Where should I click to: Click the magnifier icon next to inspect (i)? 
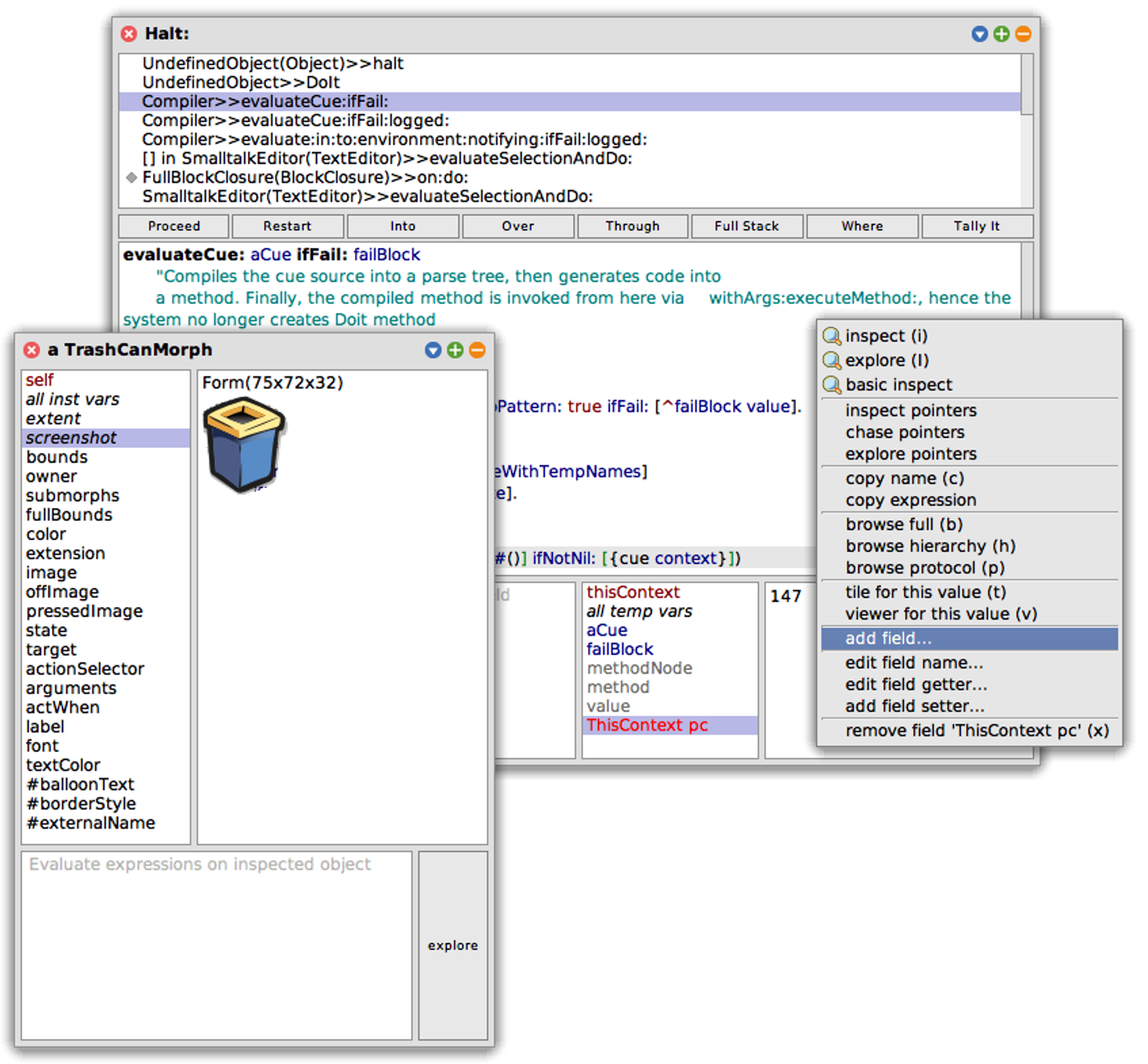(832, 336)
